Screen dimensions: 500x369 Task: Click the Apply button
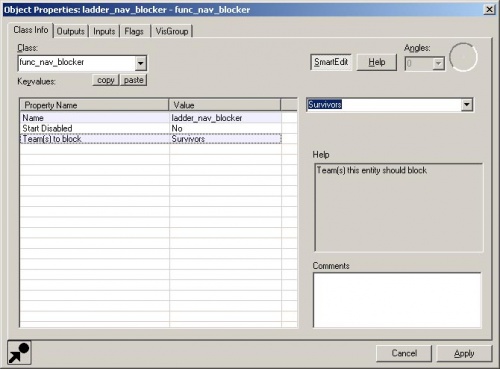(x=464, y=353)
